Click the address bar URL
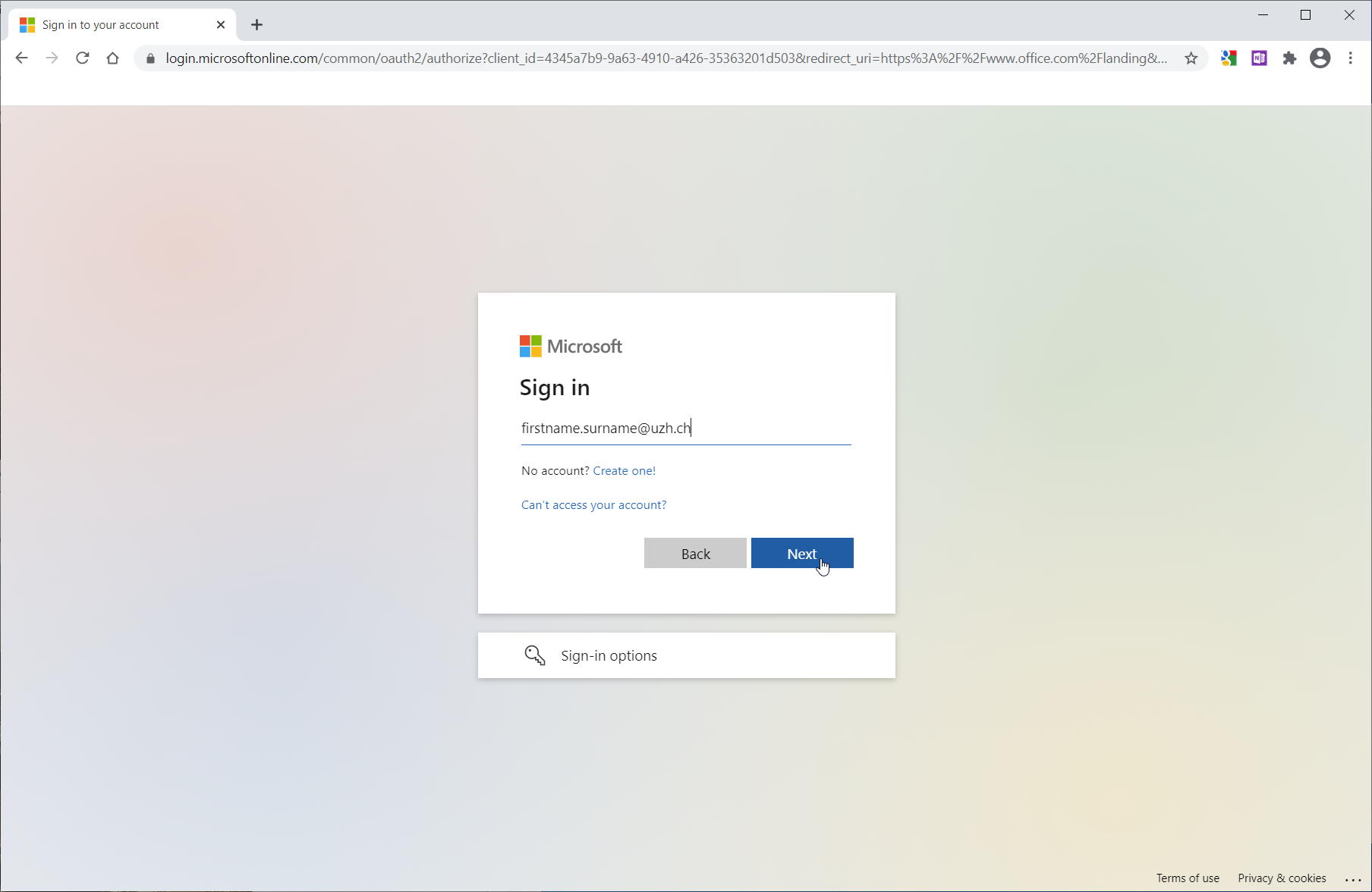Screen dimensions: 1372x892 click(666, 58)
